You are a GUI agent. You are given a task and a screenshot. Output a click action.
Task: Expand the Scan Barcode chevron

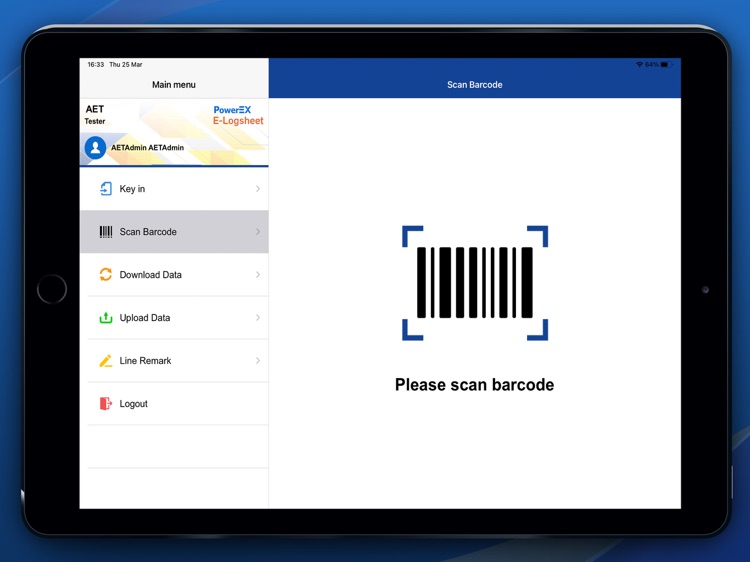(x=258, y=232)
